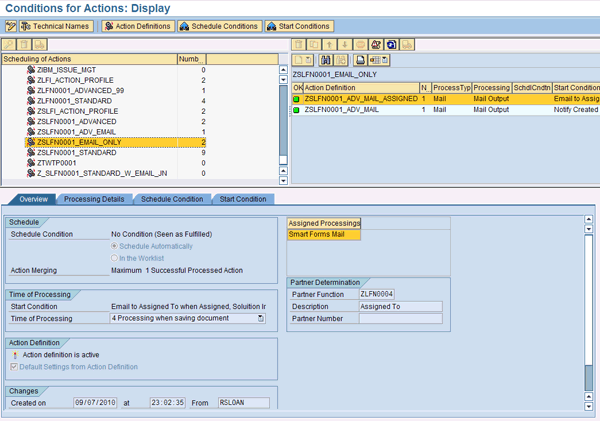This screenshot has width=600, height=421.
Task: Click the Partner Number input field
Action: (x=400, y=319)
